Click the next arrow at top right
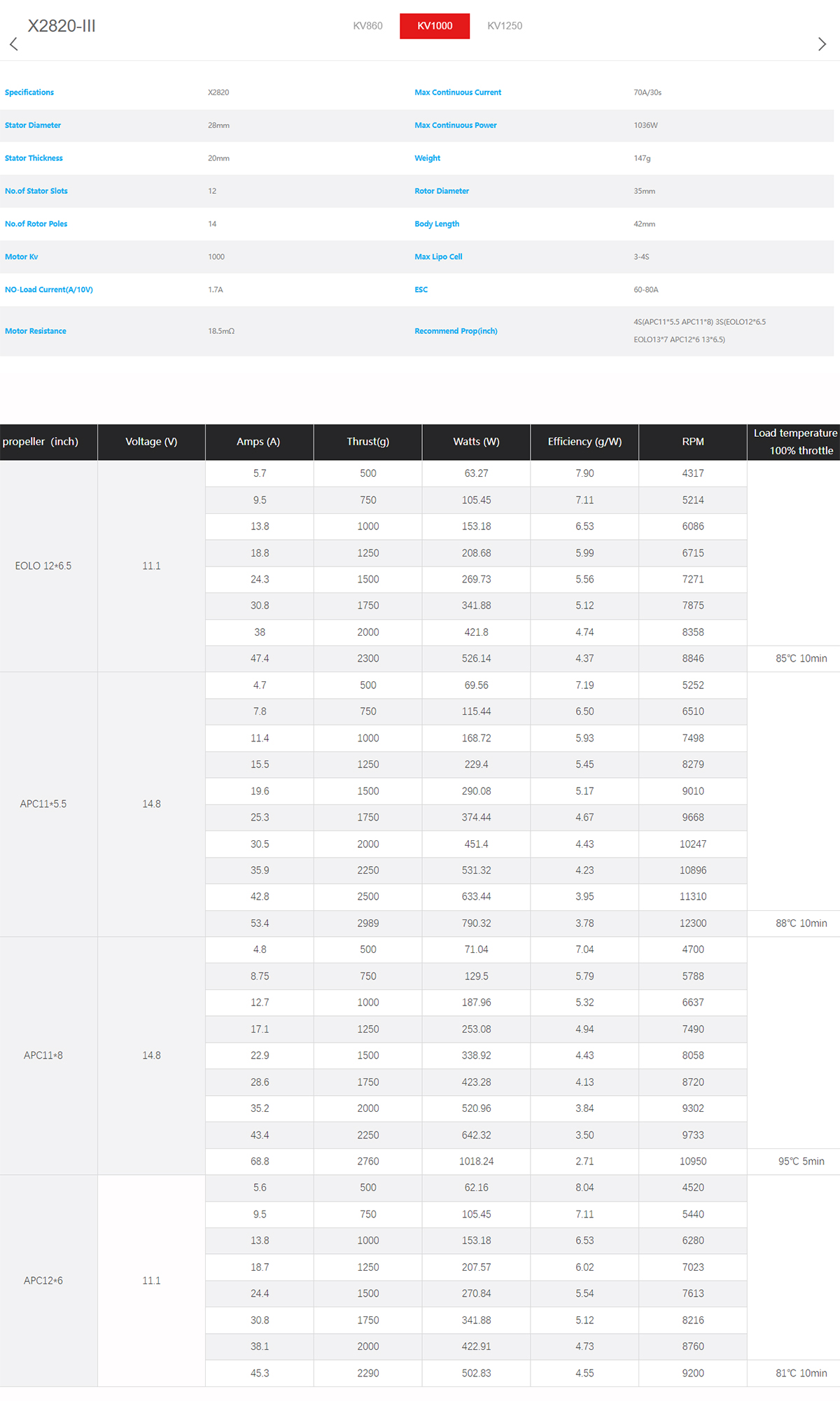The image size is (840, 1401). [x=822, y=44]
